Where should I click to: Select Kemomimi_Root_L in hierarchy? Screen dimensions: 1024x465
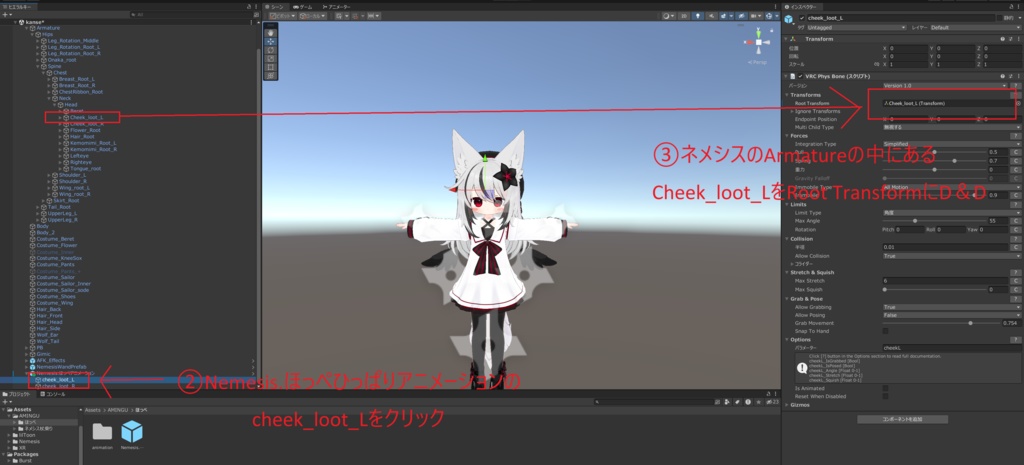click(x=93, y=143)
